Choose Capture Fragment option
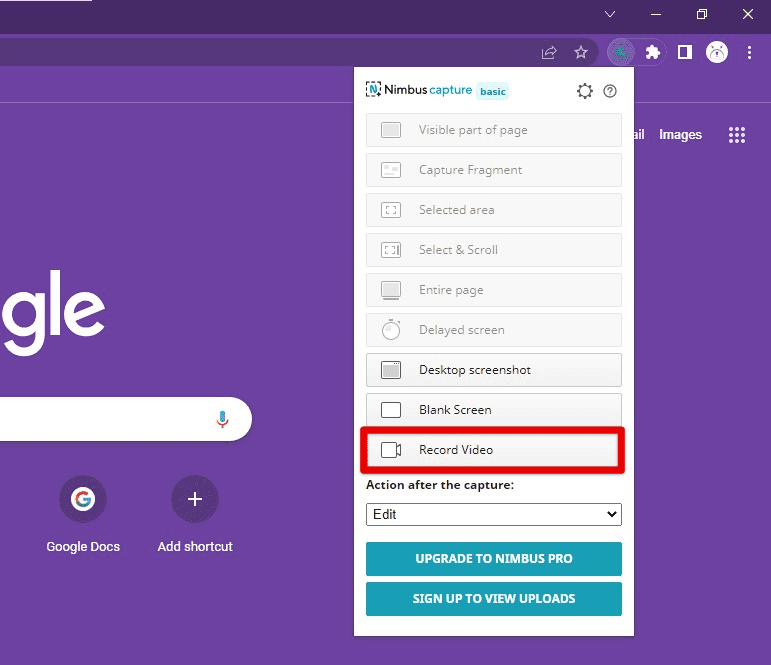The image size is (771, 665). coord(494,170)
